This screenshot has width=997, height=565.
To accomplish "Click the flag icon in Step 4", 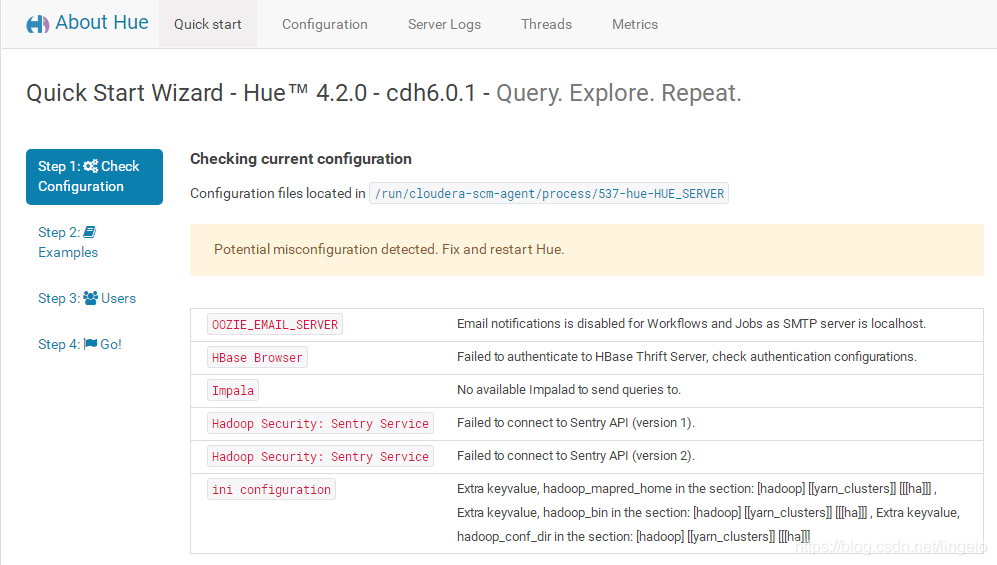I will pos(90,344).
